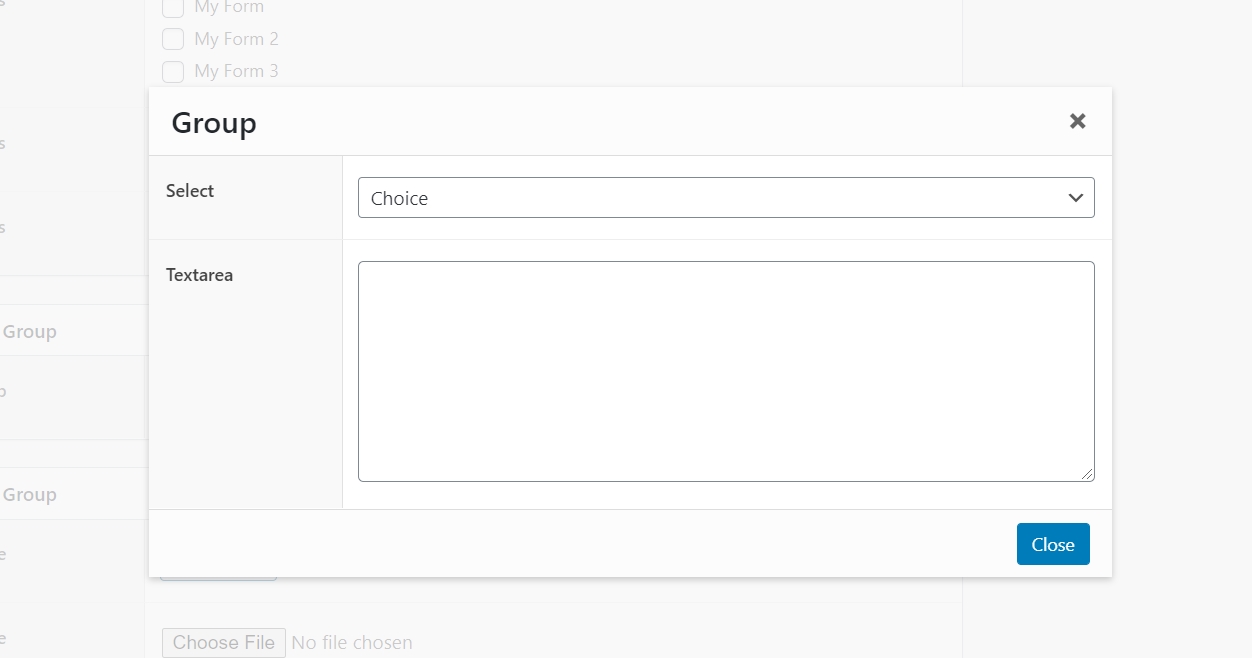Image resolution: width=1252 pixels, height=658 pixels.
Task: Tick the partially visible My Form checkbox
Action: 173,8
